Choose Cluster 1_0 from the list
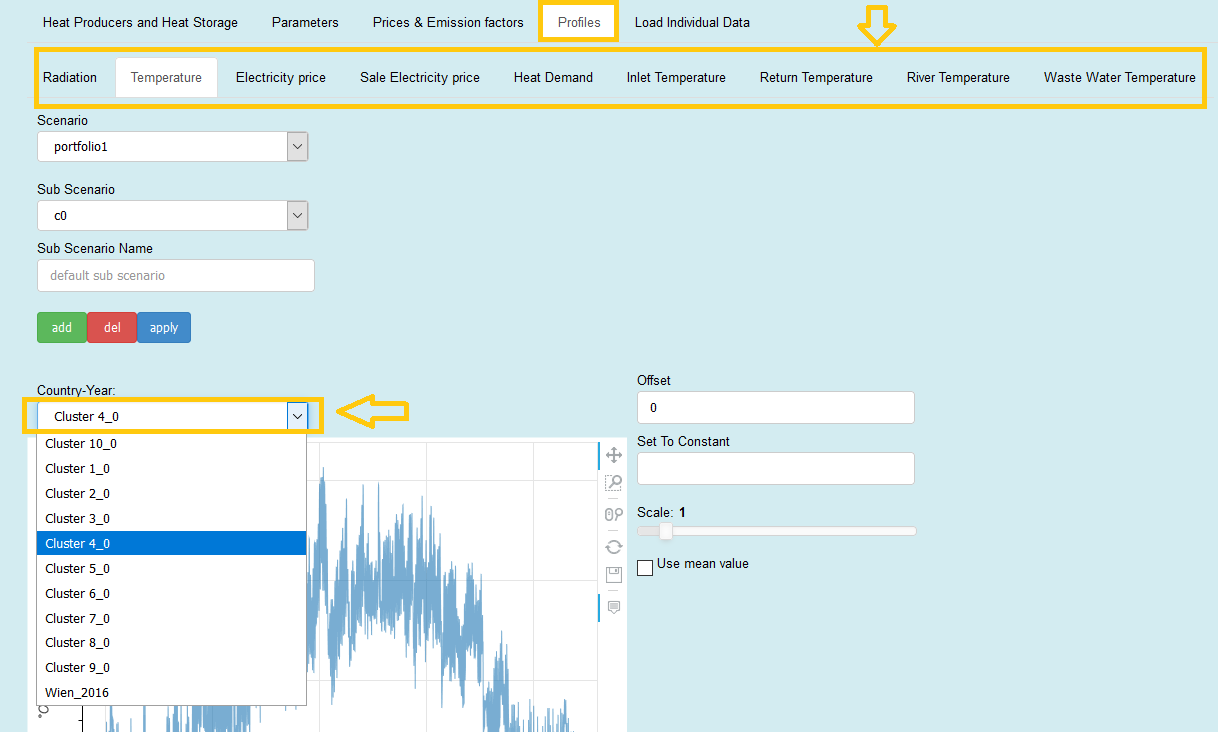The image size is (1218, 732). point(171,469)
